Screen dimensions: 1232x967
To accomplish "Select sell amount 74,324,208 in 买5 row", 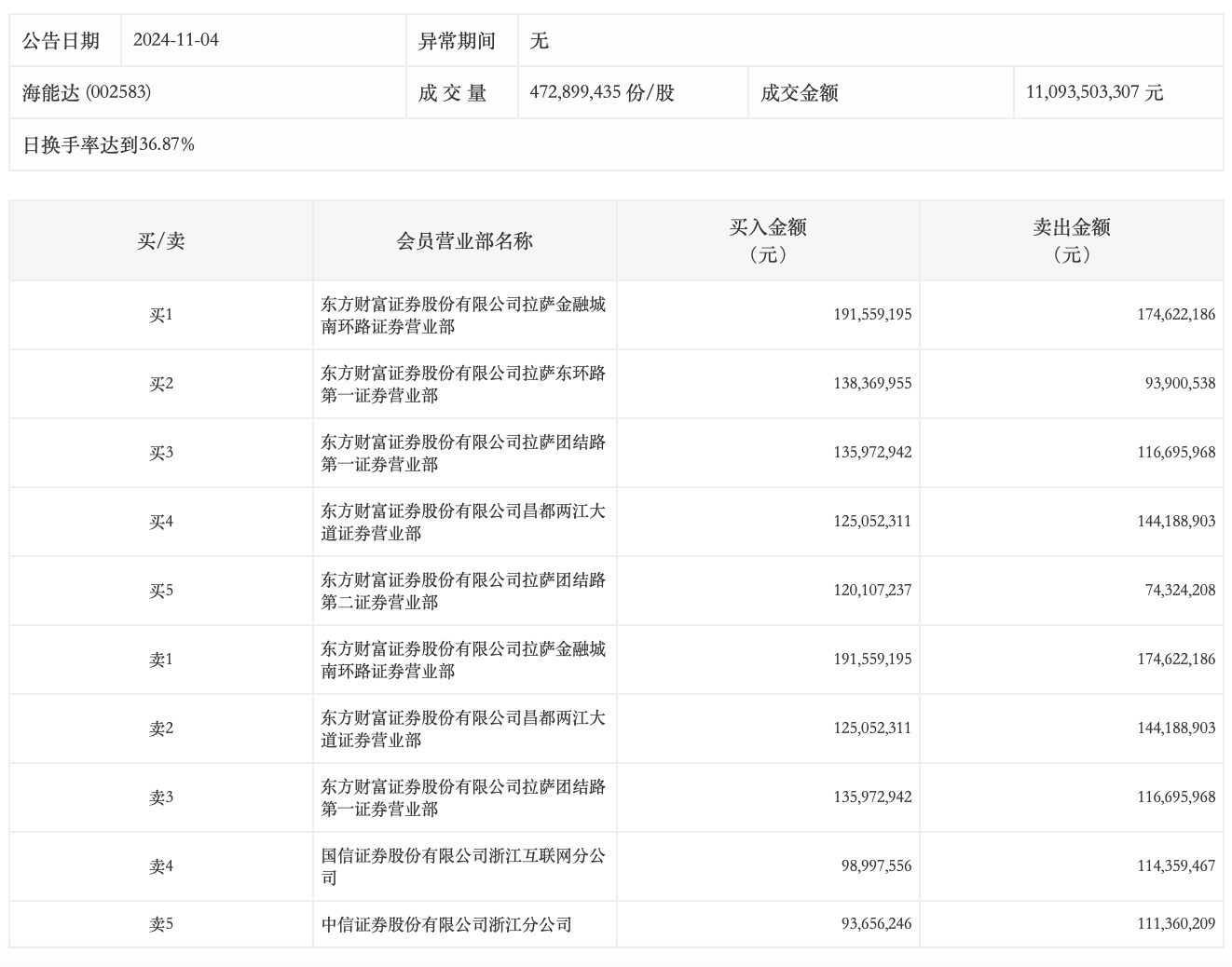I will (1180, 591).
